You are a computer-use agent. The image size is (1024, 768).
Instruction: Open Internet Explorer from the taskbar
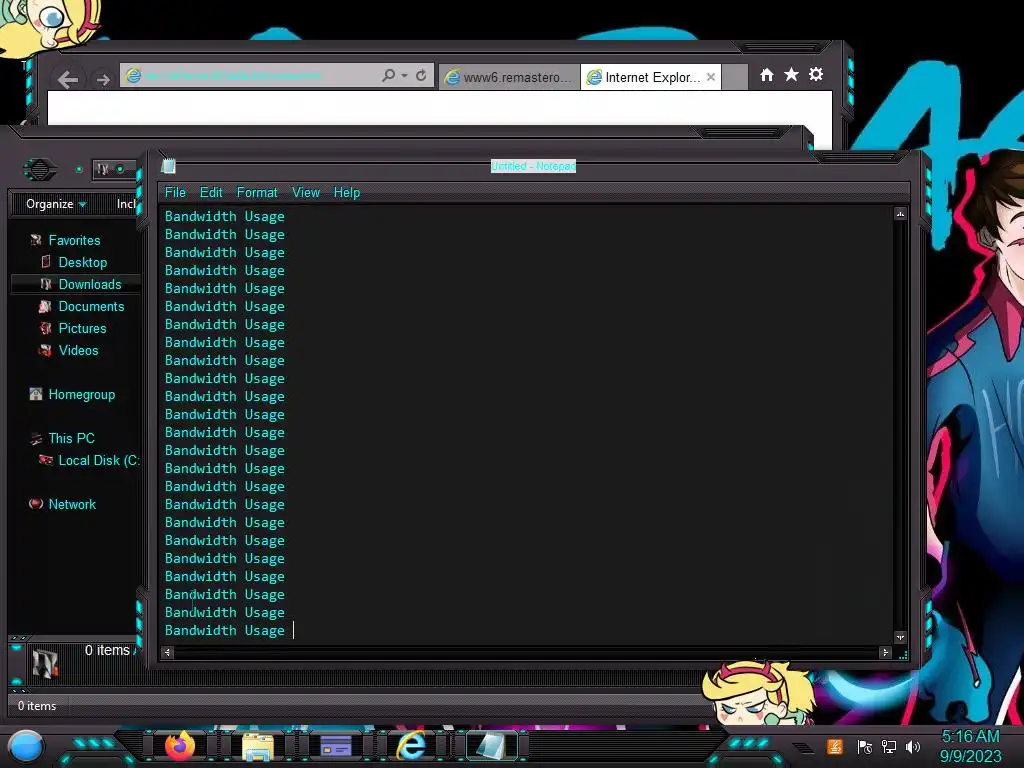[x=412, y=745]
